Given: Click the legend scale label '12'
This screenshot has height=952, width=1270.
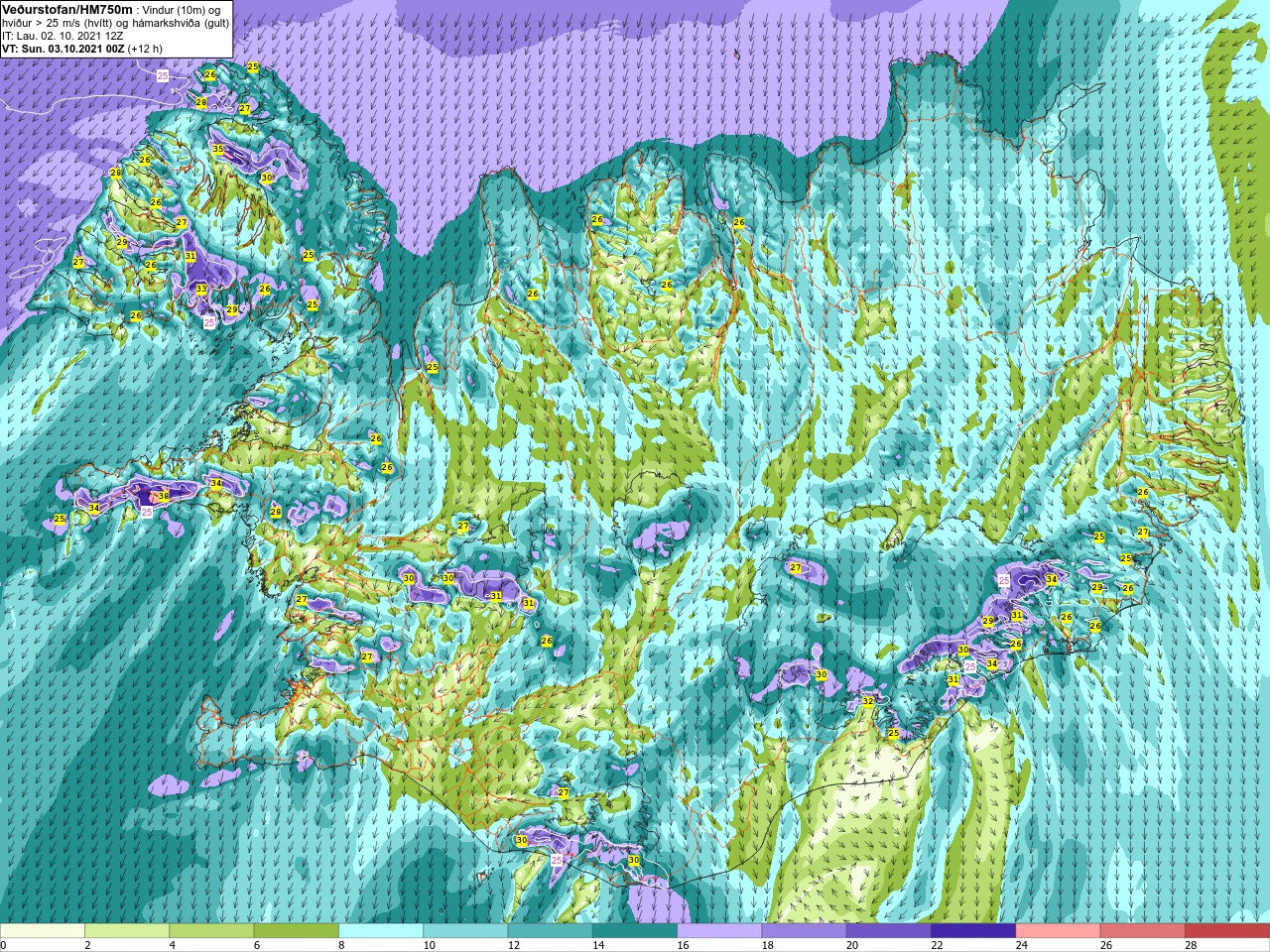Looking at the screenshot, I should click(514, 945).
